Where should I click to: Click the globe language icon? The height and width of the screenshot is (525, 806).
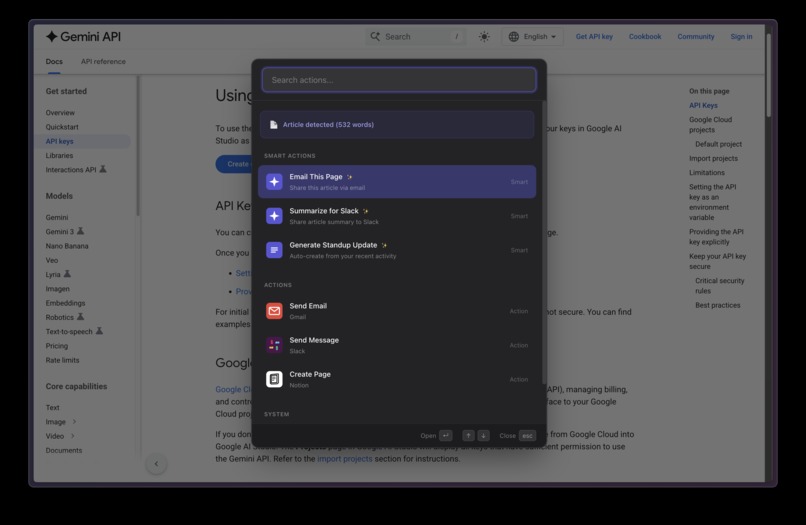coord(514,37)
